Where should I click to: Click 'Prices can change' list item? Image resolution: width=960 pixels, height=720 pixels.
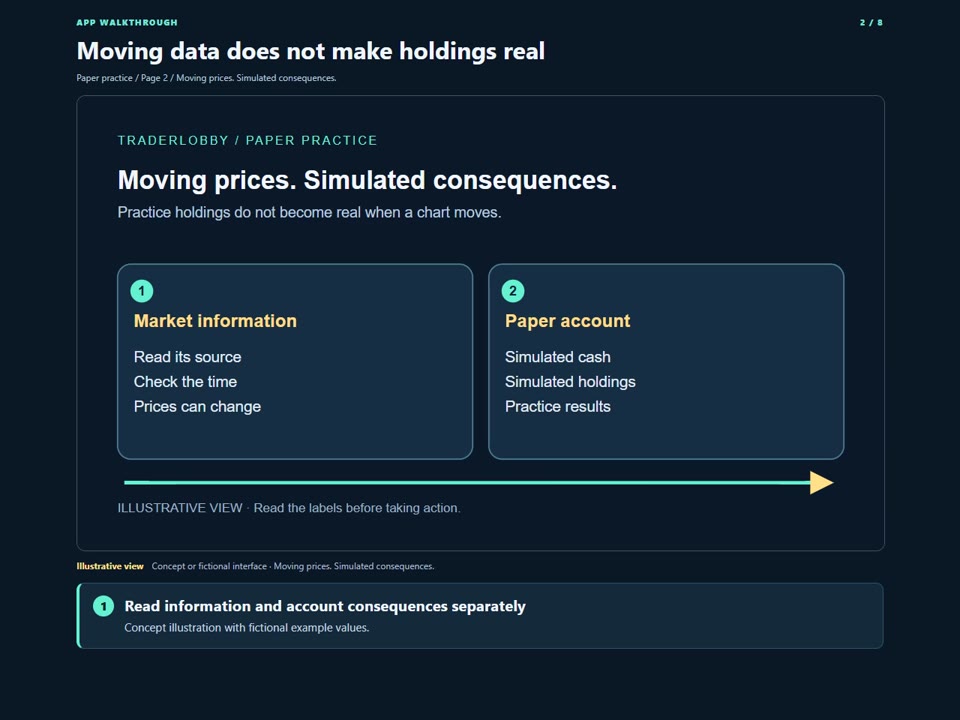pyautogui.click(x=197, y=407)
